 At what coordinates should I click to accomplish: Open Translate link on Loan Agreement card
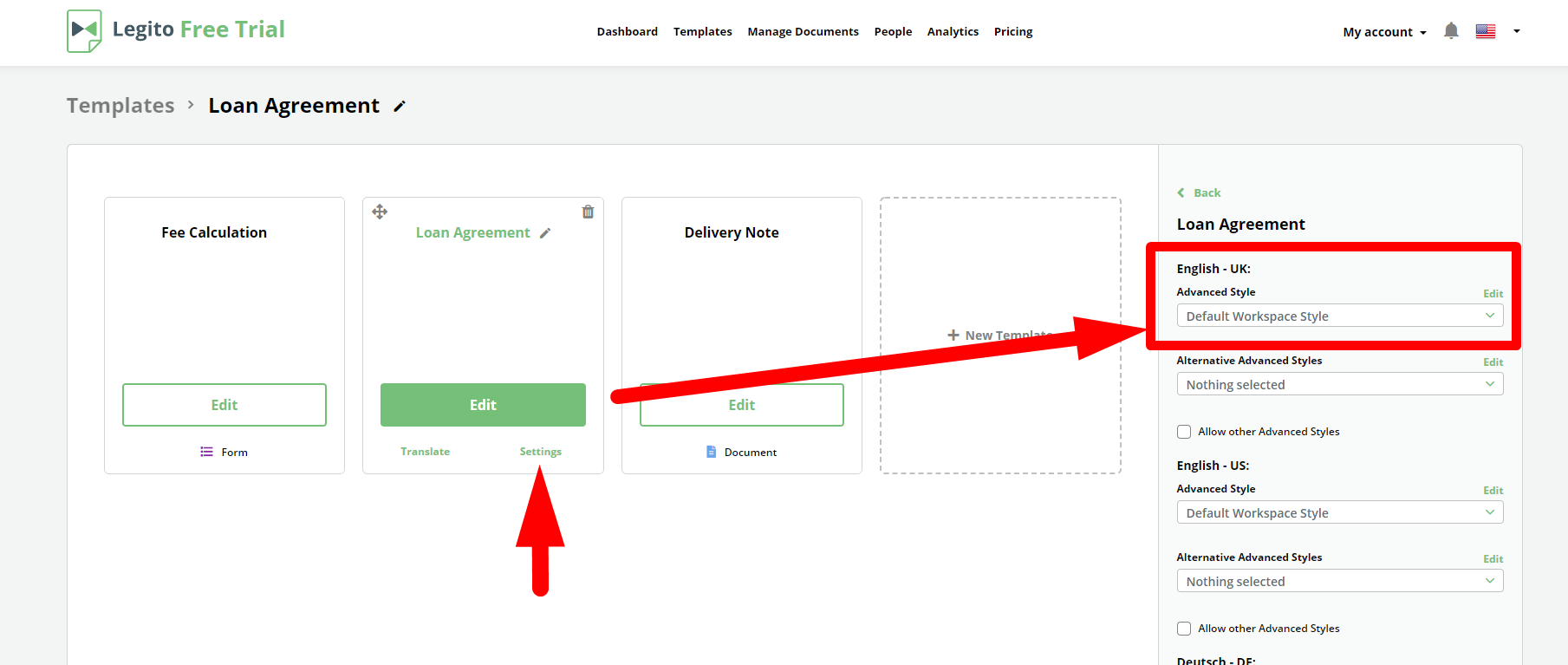[425, 452]
